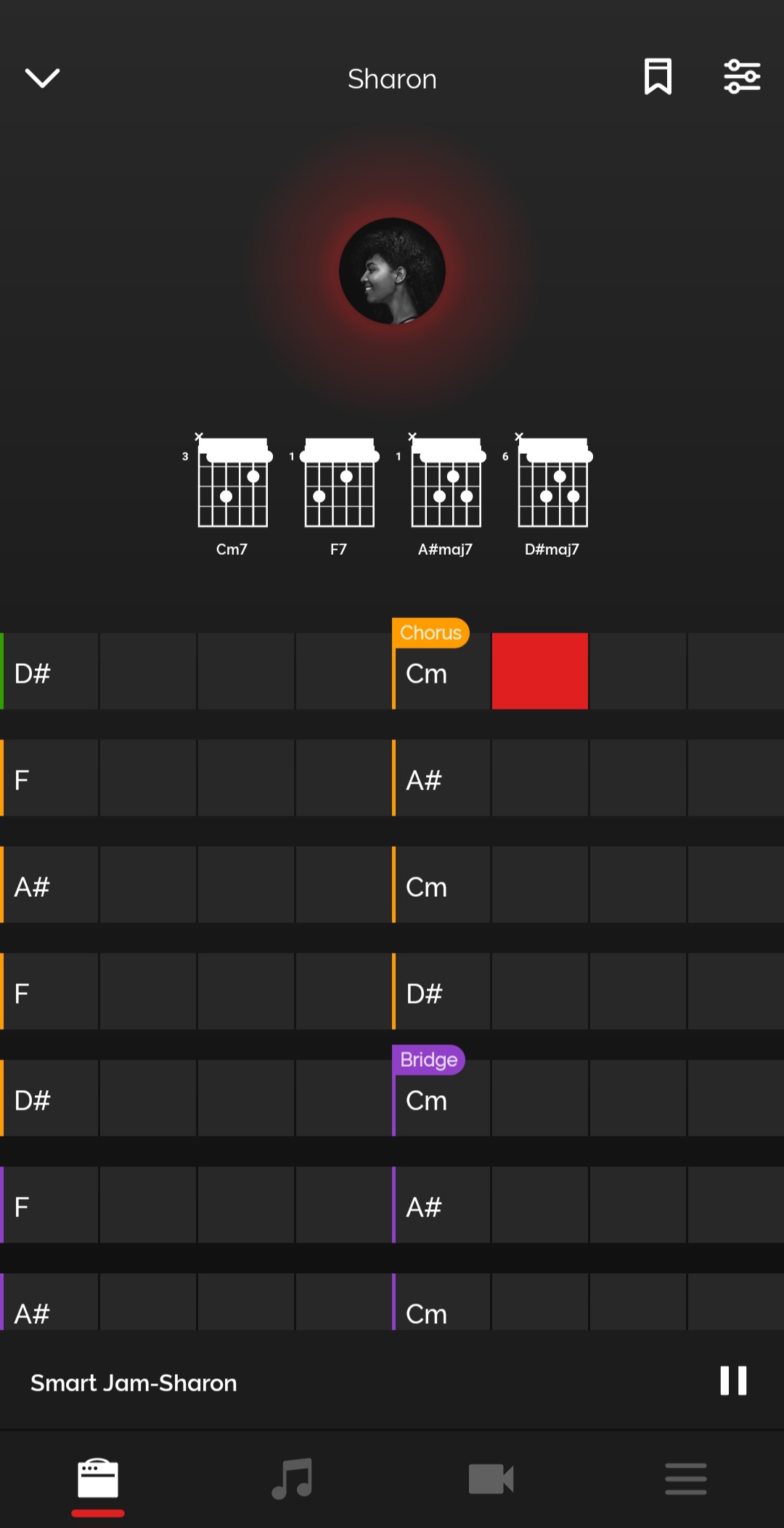Open the mixer settings sliders icon
Image resolution: width=784 pixels, height=1528 pixels.
point(742,77)
